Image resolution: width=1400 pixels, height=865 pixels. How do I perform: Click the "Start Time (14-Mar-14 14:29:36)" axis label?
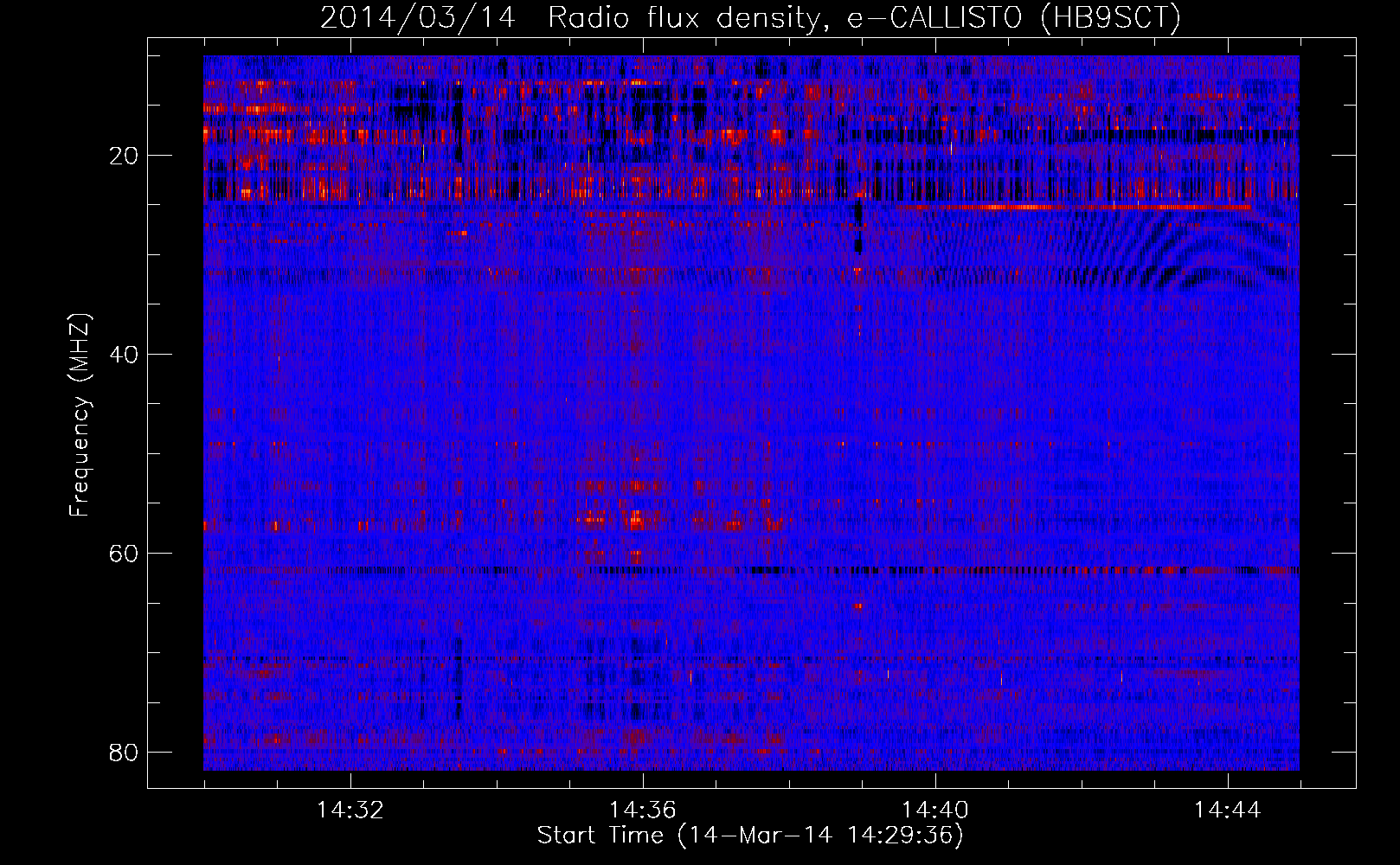coord(750,836)
